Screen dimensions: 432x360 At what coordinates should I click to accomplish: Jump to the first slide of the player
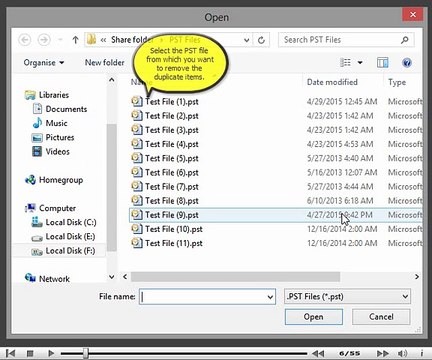[x=11, y=353]
